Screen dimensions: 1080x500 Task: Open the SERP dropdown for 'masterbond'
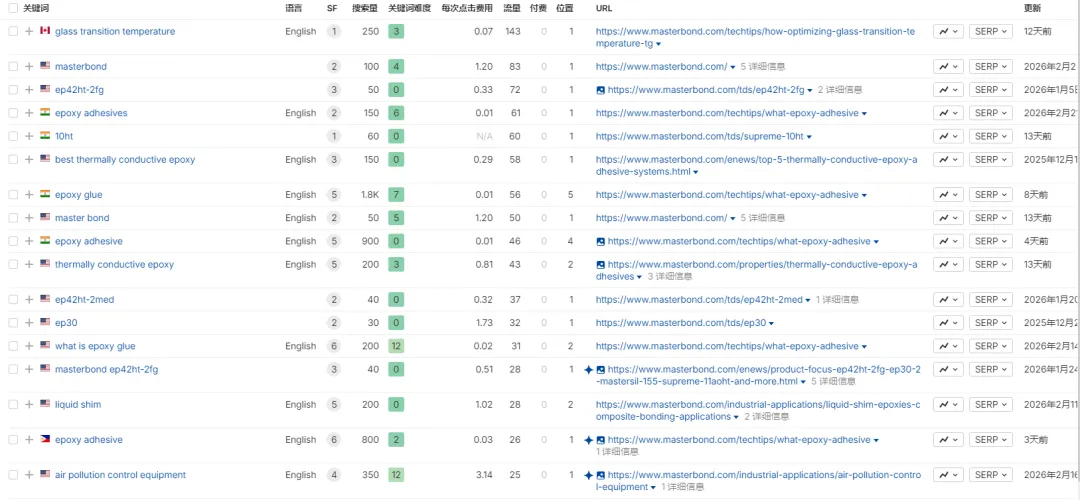pyautogui.click(x=990, y=67)
